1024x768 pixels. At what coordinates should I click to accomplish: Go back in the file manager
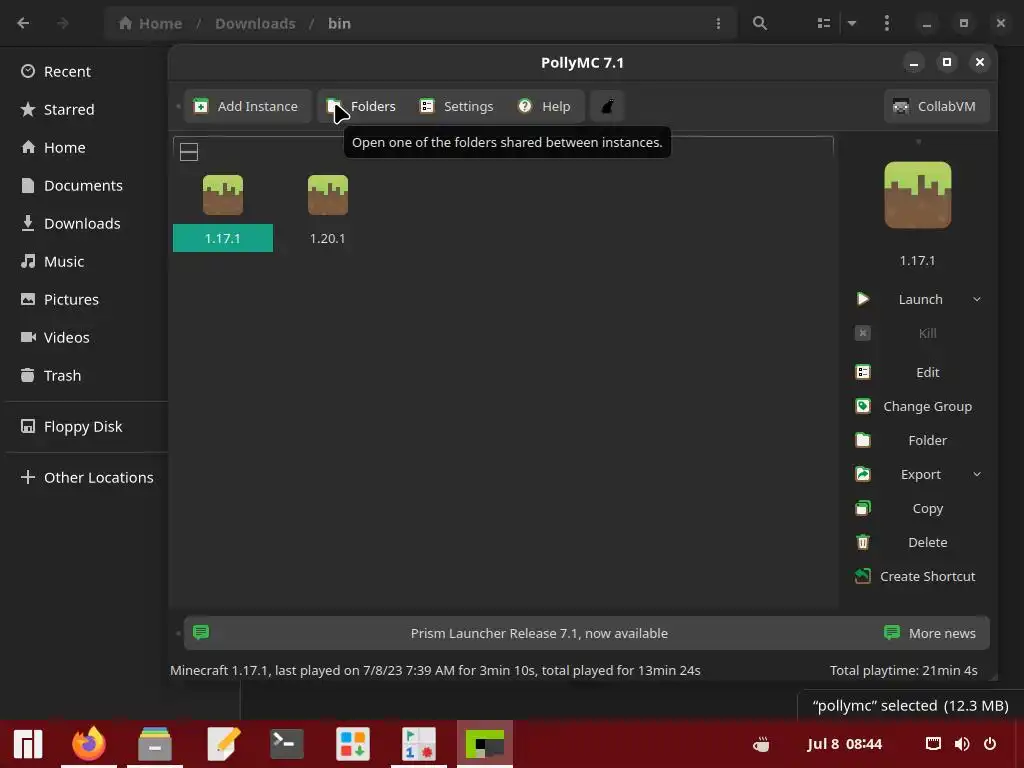tap(24, 24)
